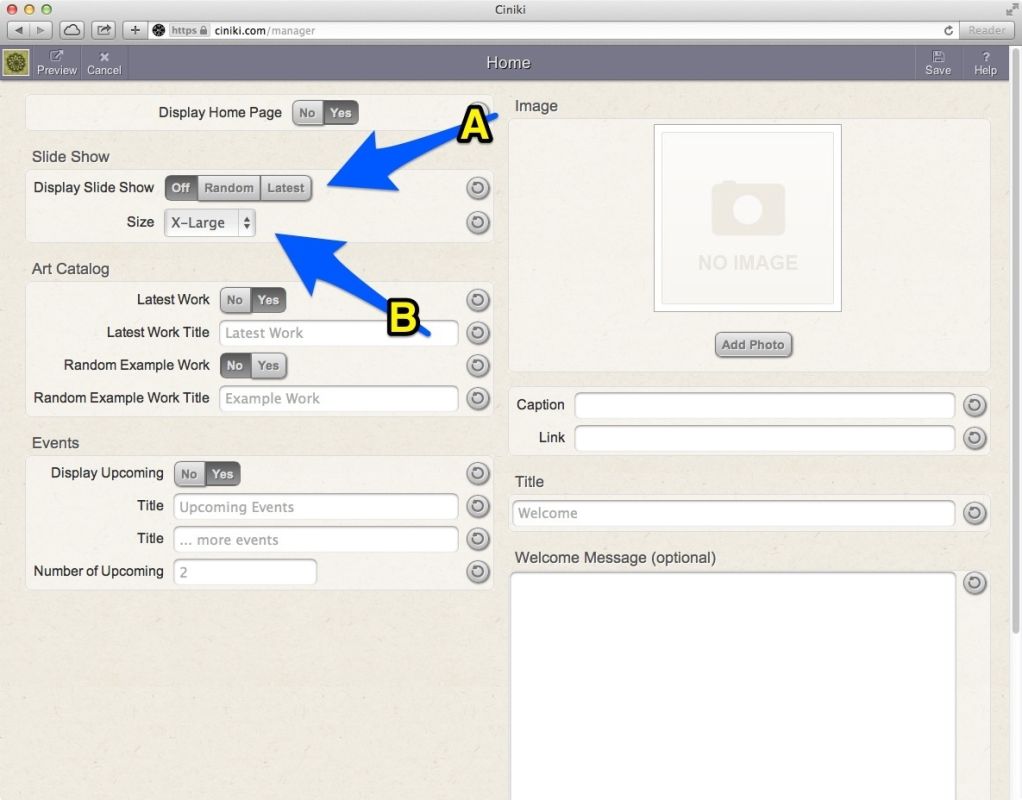Save the Home page settings
This screenshot has height=800, width=1022.
pos(938,63)
